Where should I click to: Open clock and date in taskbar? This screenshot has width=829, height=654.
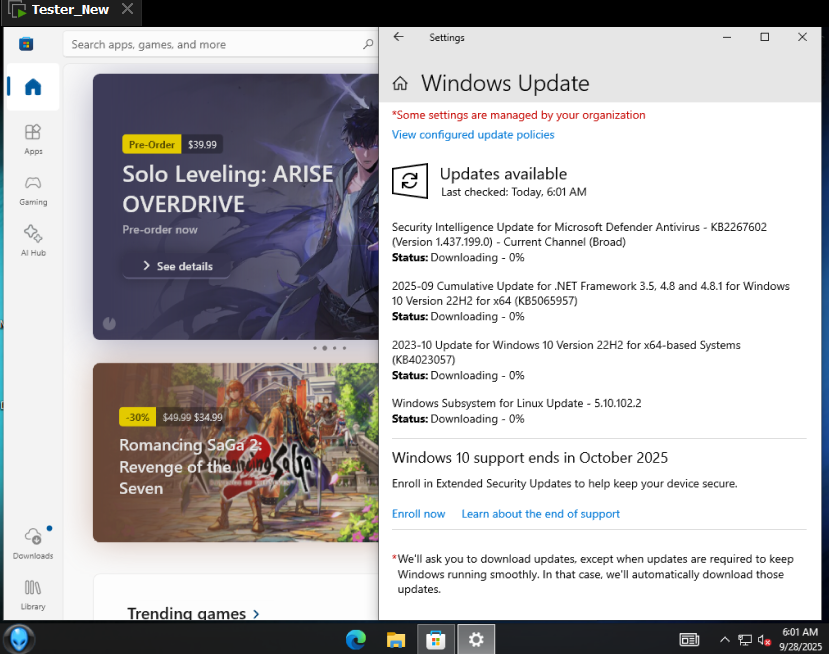pyautogui.click(x=800, y=639)
